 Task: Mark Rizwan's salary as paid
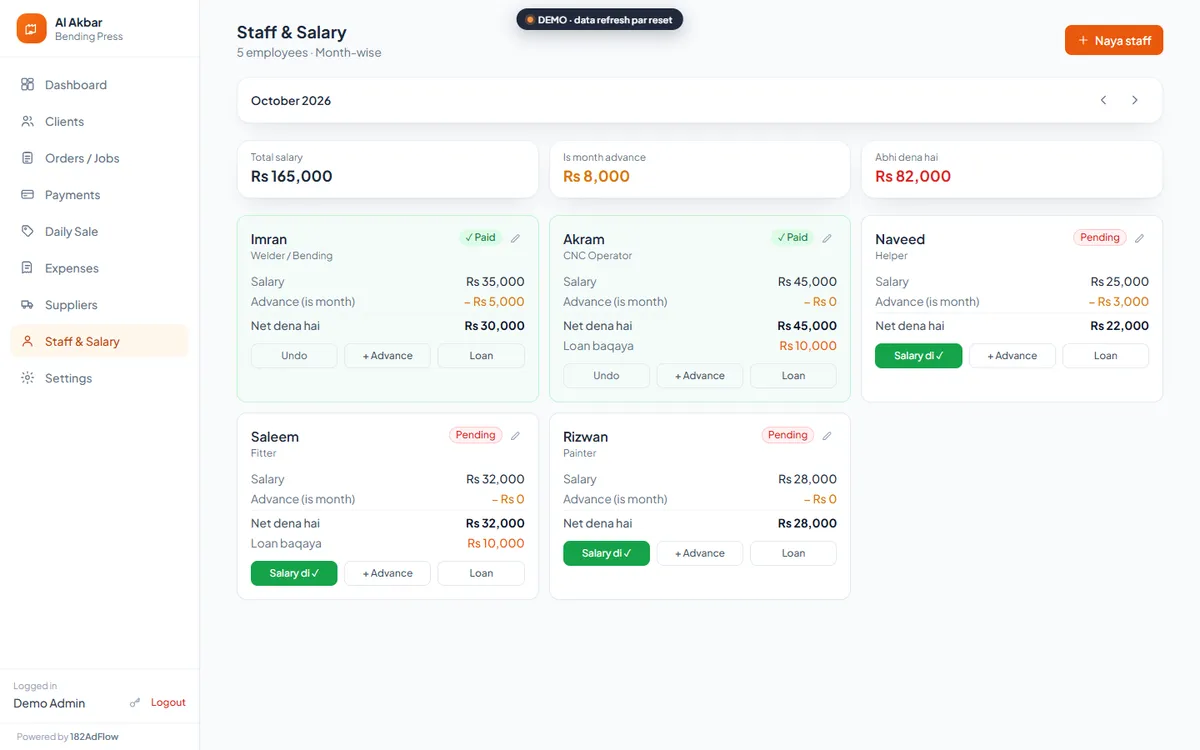pos(606,553)
